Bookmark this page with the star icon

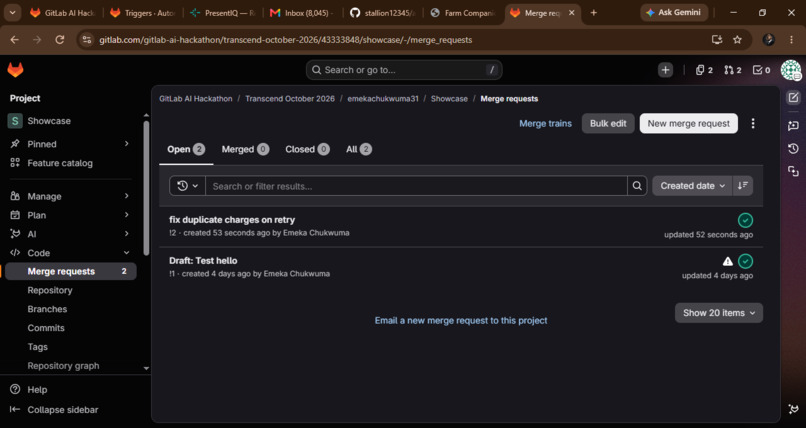point(738,40)
